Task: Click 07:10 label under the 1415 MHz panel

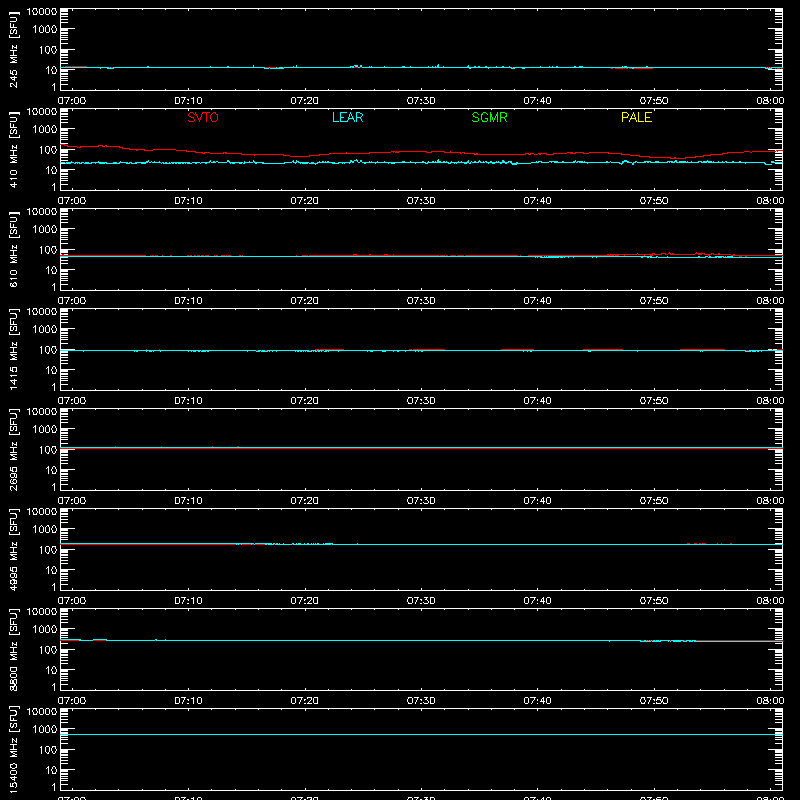Action: 188,401
